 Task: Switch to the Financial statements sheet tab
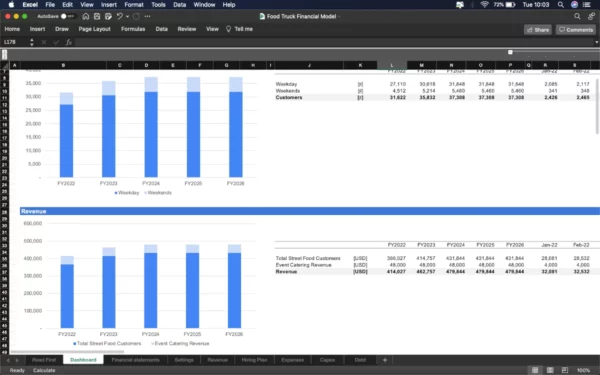[x=135, y=360]
